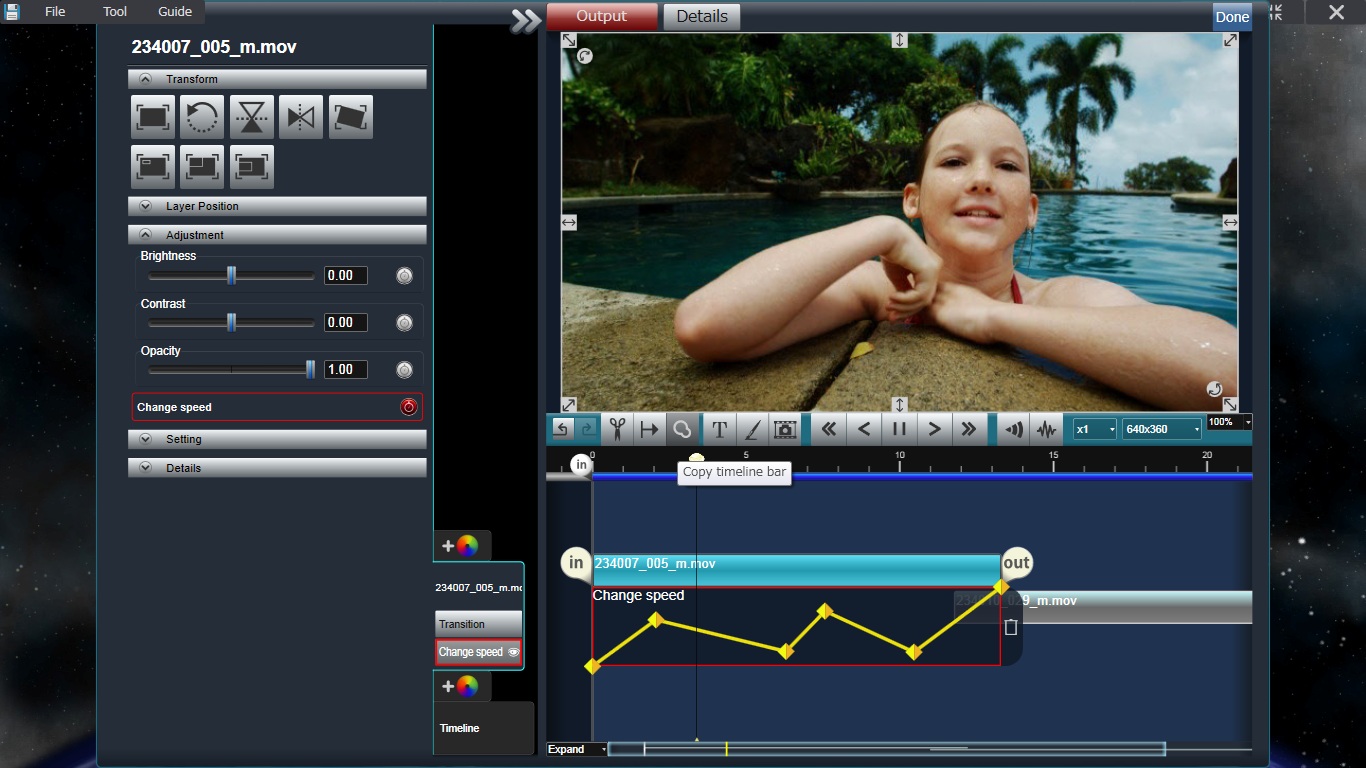Click the speaker volume icon

pos(1014,430)
